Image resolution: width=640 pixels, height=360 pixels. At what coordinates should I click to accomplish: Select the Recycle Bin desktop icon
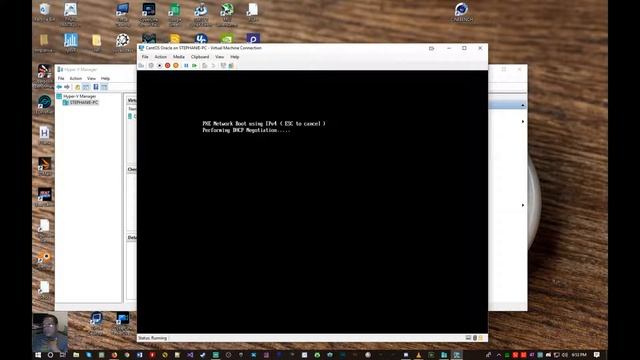(44, 12)
